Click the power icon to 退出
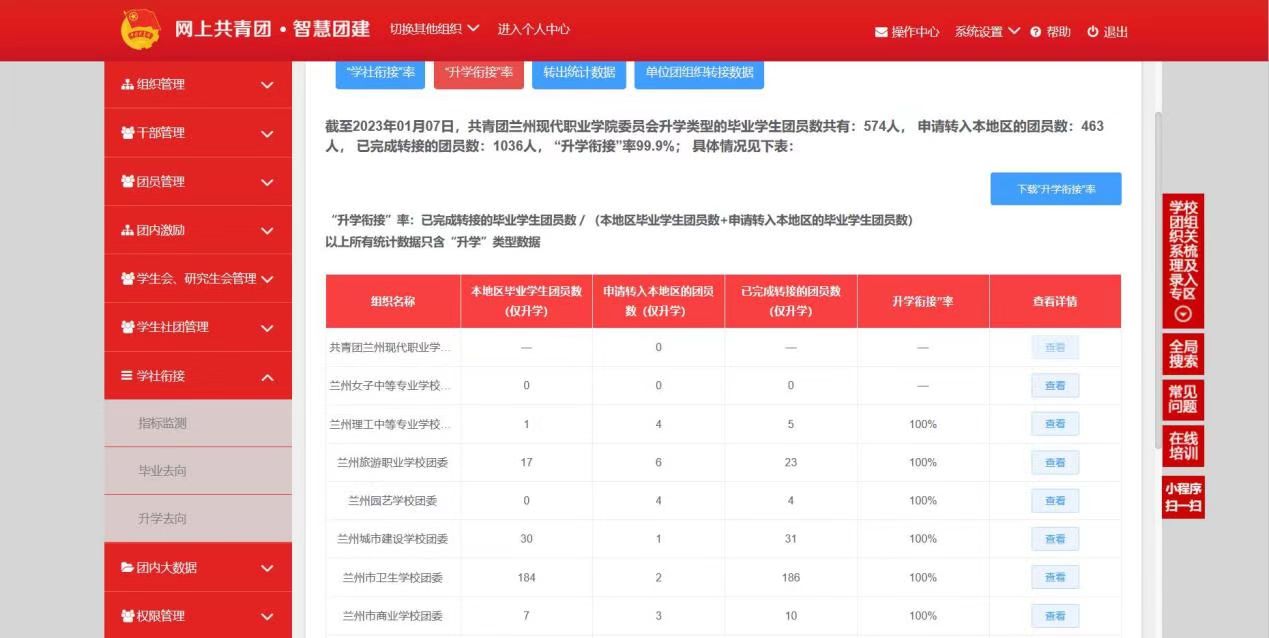 1093,32
